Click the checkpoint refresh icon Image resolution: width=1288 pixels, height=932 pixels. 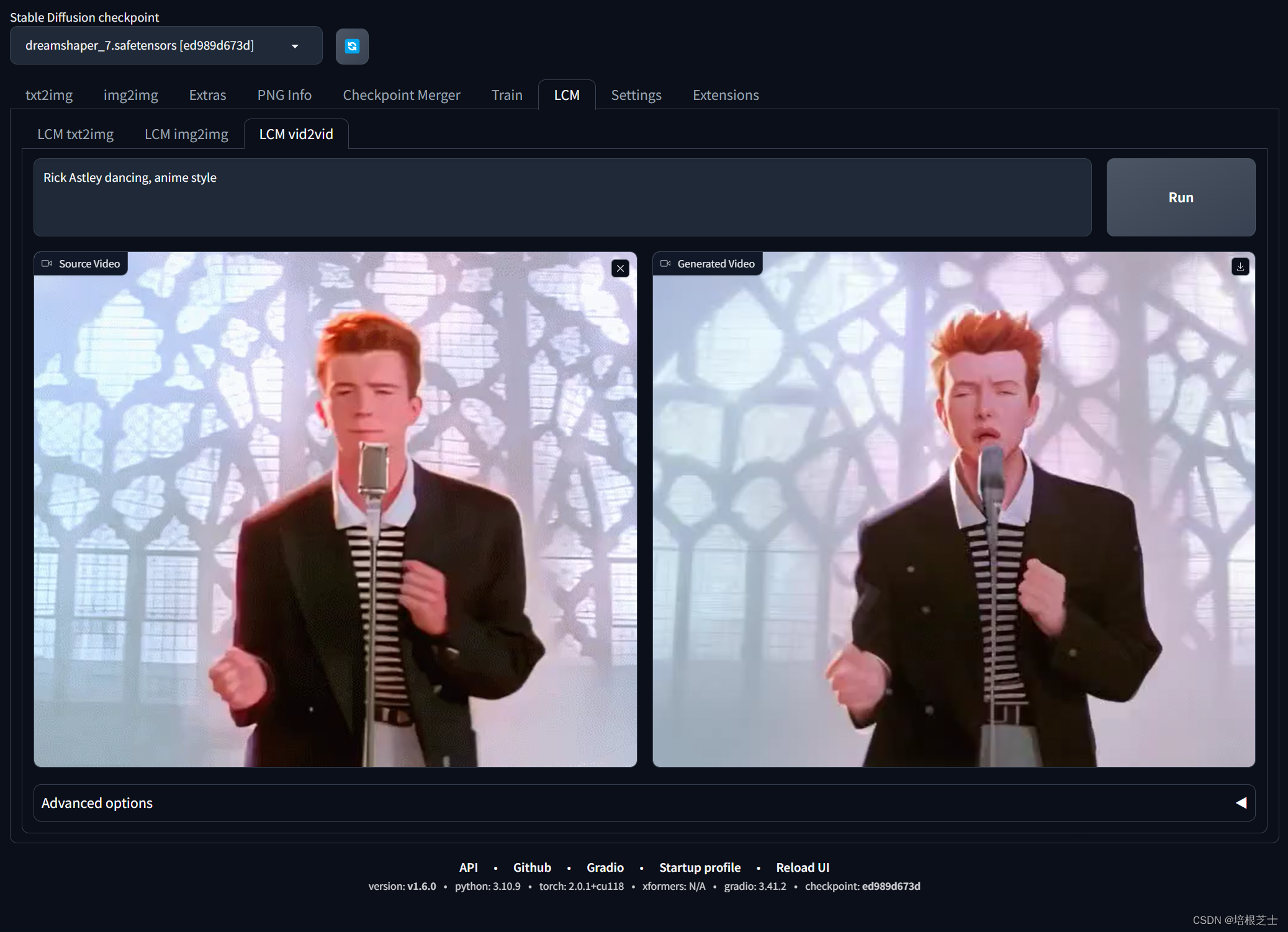click(x=352, y=45)
